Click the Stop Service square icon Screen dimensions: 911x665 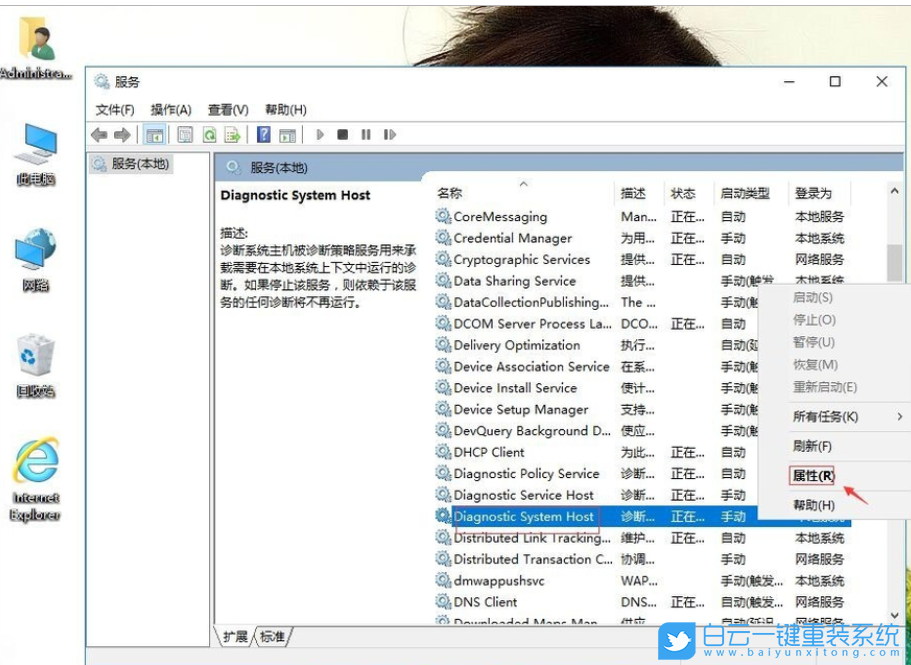click(x=343, y=135)
